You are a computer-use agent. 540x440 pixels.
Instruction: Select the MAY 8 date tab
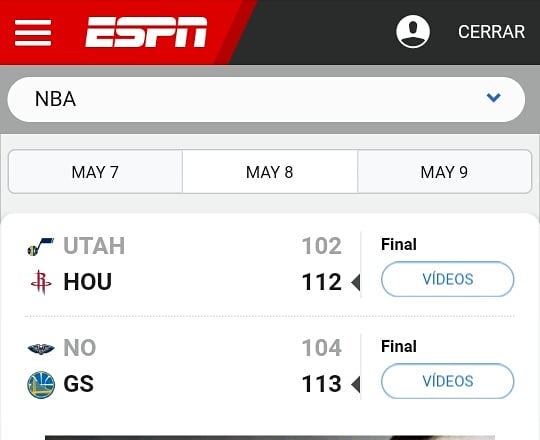(270, 172)
